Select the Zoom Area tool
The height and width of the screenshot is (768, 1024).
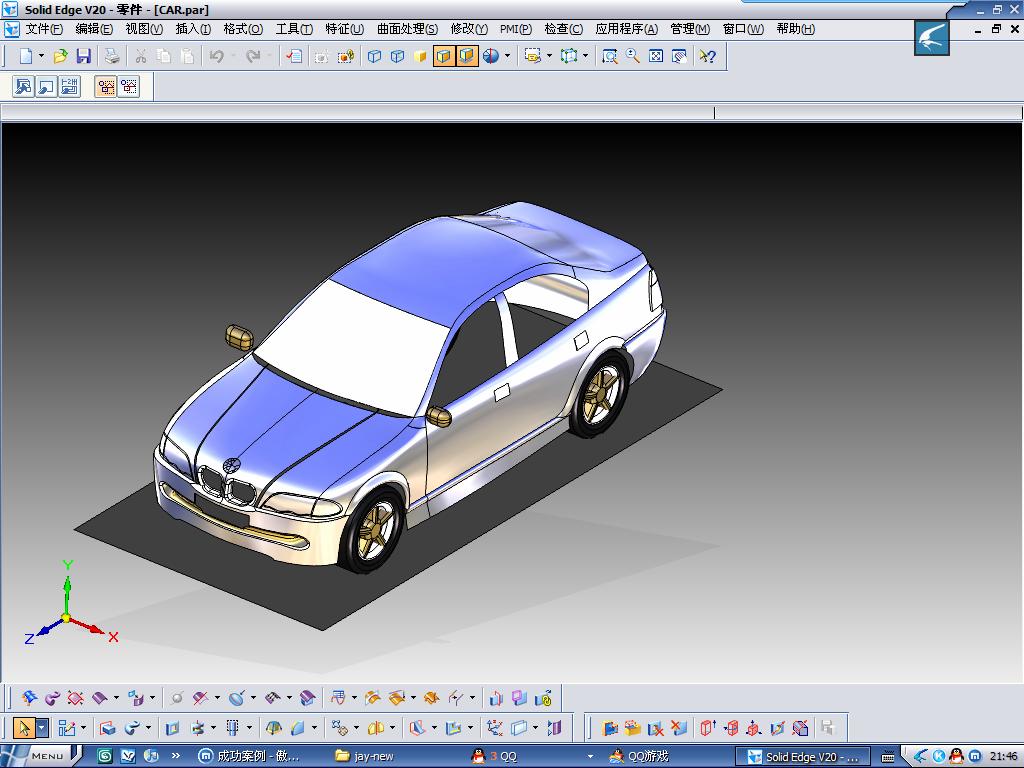(x=610, y=57)
